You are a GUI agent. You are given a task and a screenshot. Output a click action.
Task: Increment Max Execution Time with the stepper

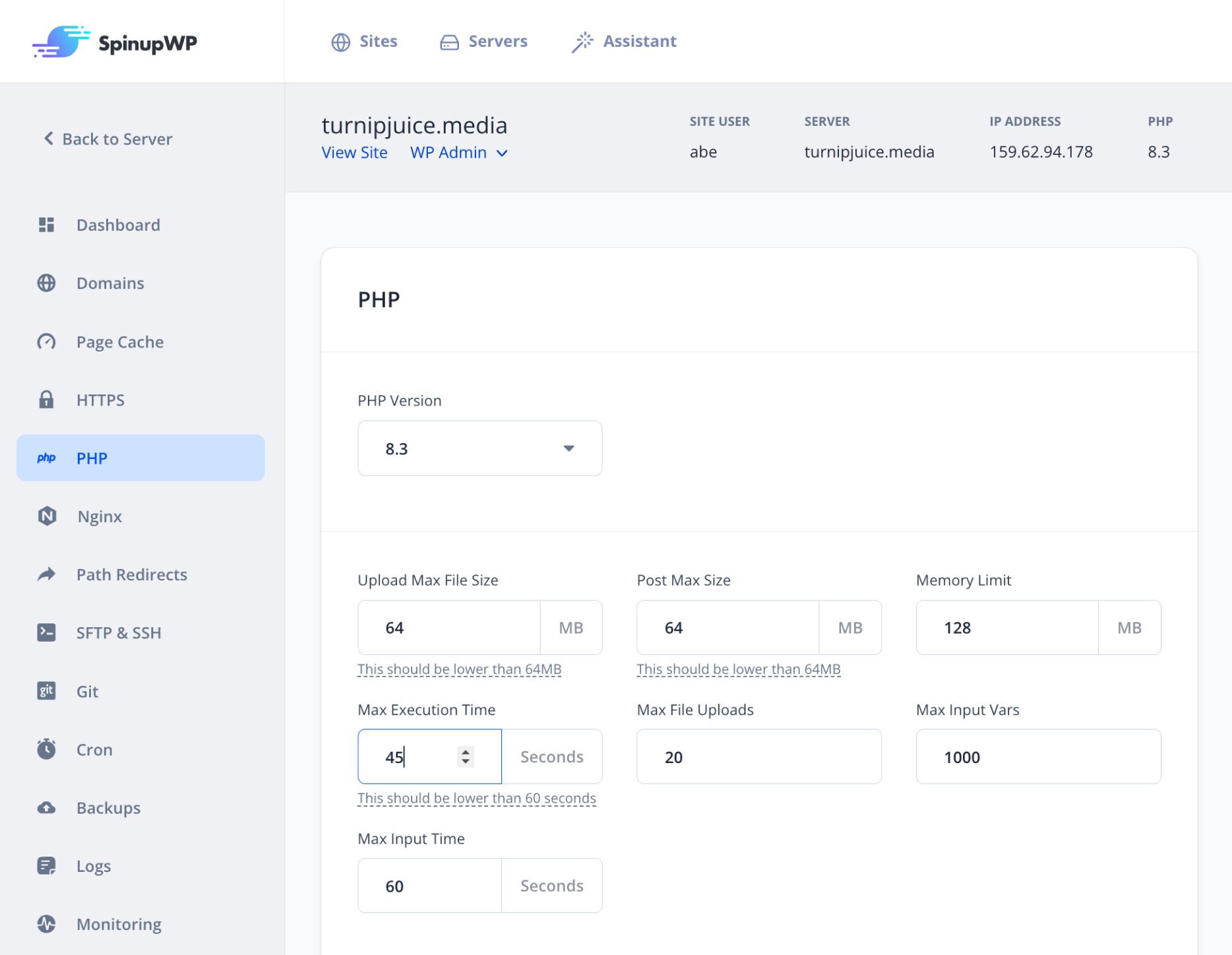point(465,752)
